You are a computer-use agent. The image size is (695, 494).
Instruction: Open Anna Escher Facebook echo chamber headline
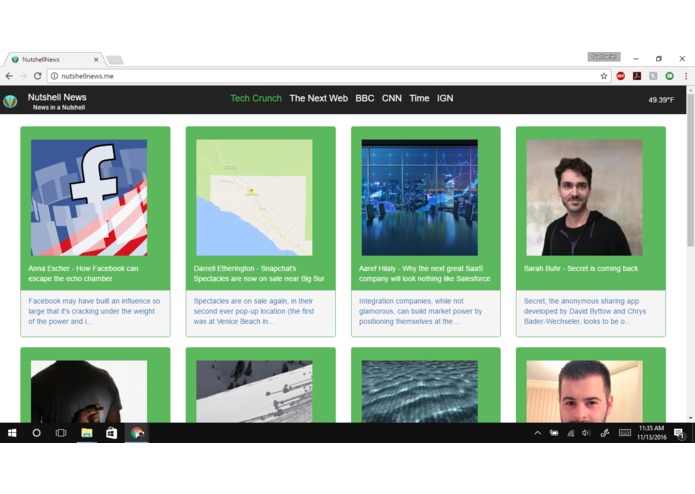click(x=83, y=273)
